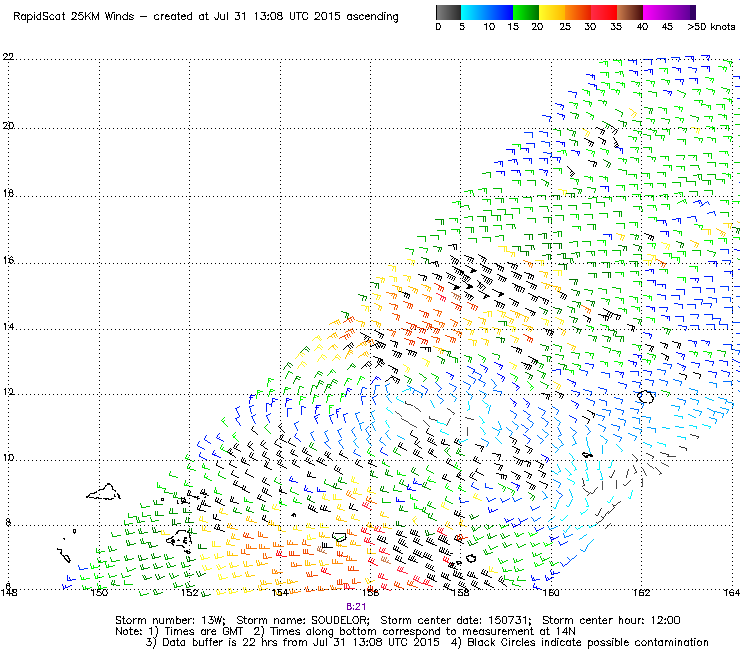Click the island outline near 162E 12N

click(x=646, y=397)
